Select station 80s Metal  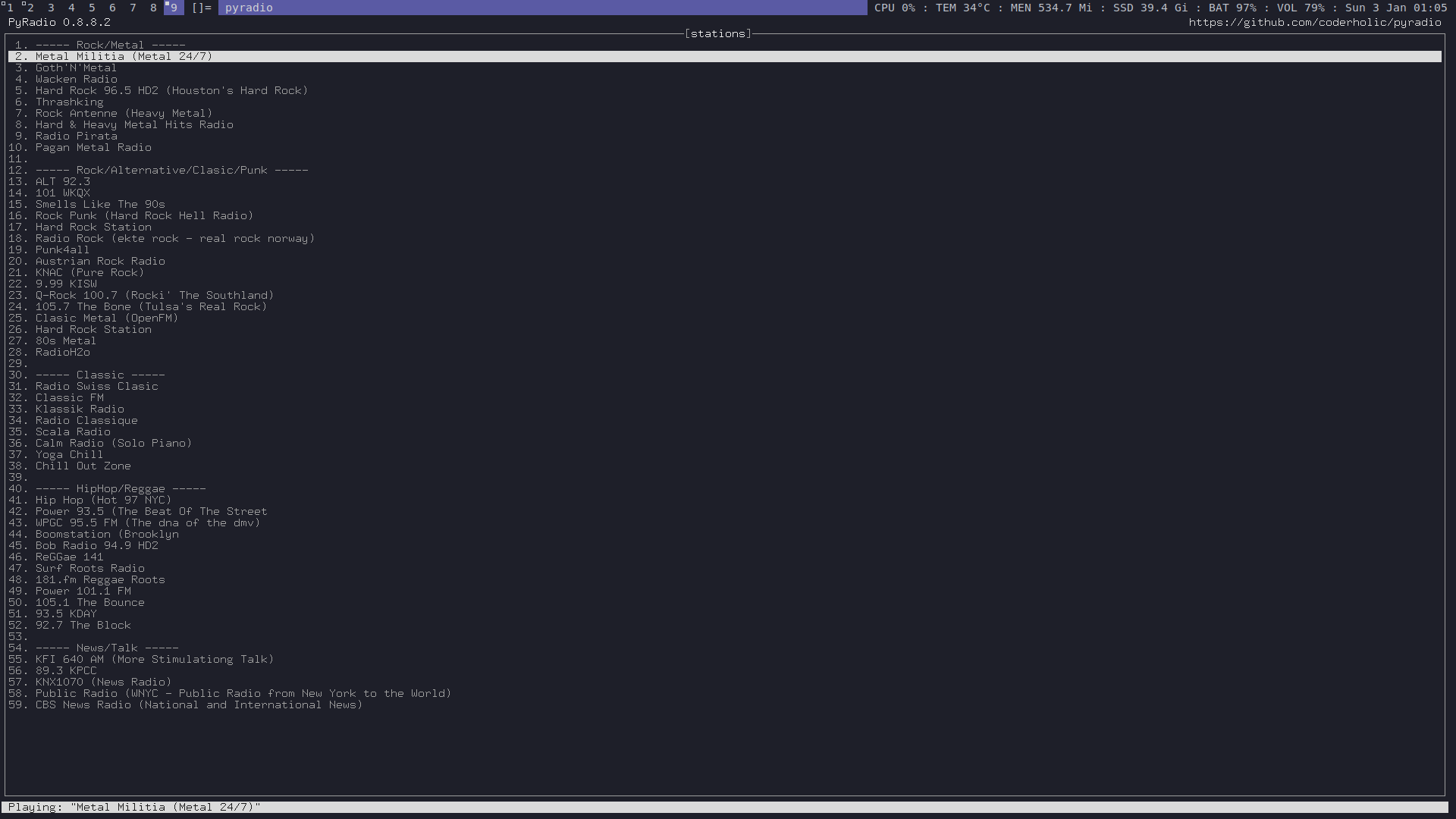[x=66, y=340]
